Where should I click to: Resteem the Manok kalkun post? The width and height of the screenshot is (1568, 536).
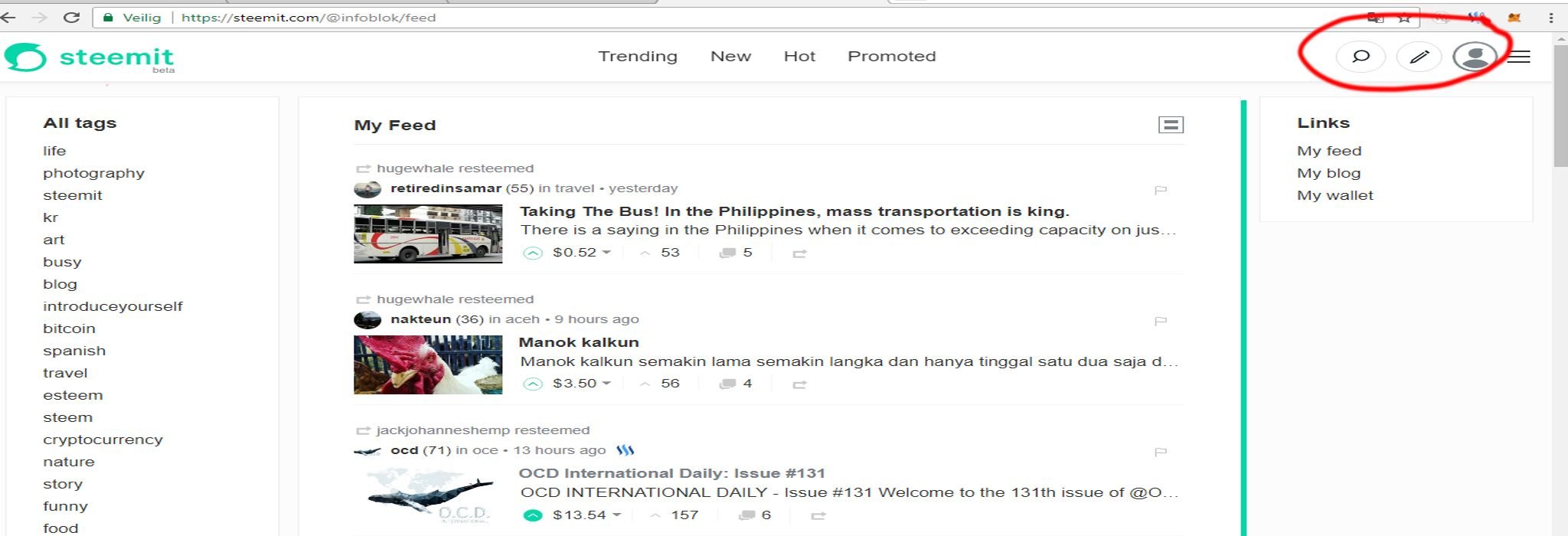799,384
